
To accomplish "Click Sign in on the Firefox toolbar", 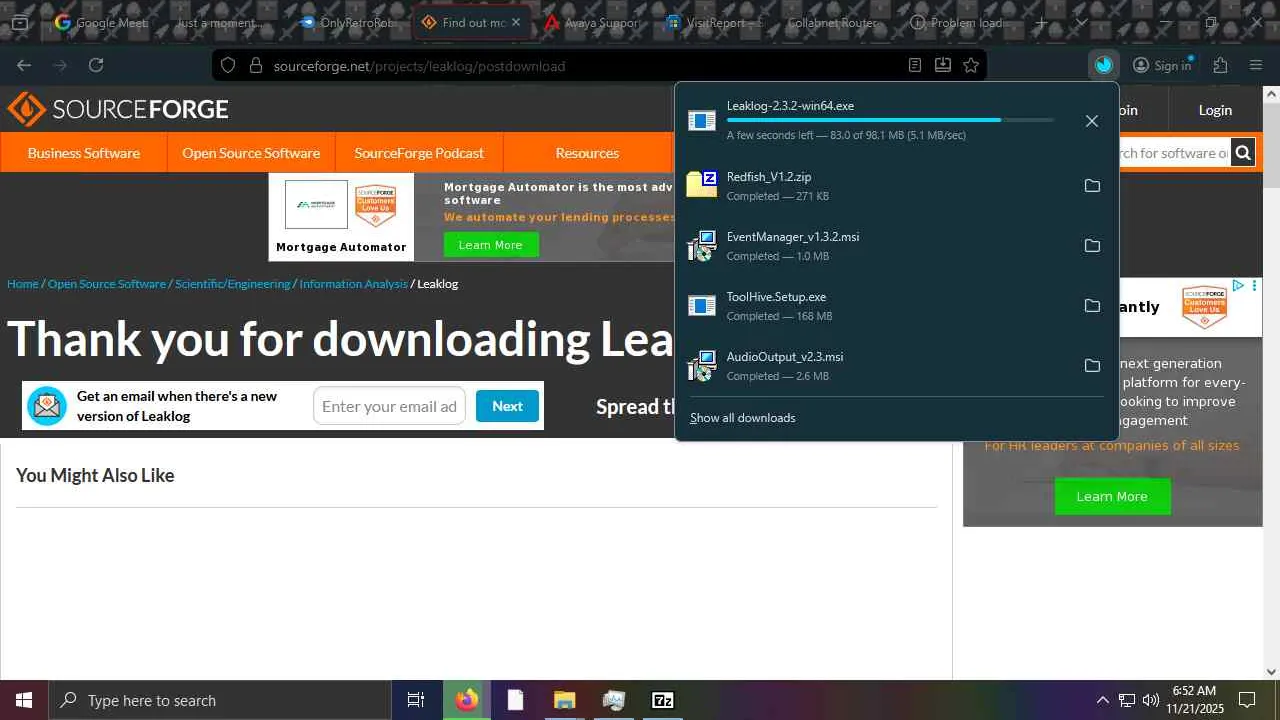I will tap(1162, 65).
